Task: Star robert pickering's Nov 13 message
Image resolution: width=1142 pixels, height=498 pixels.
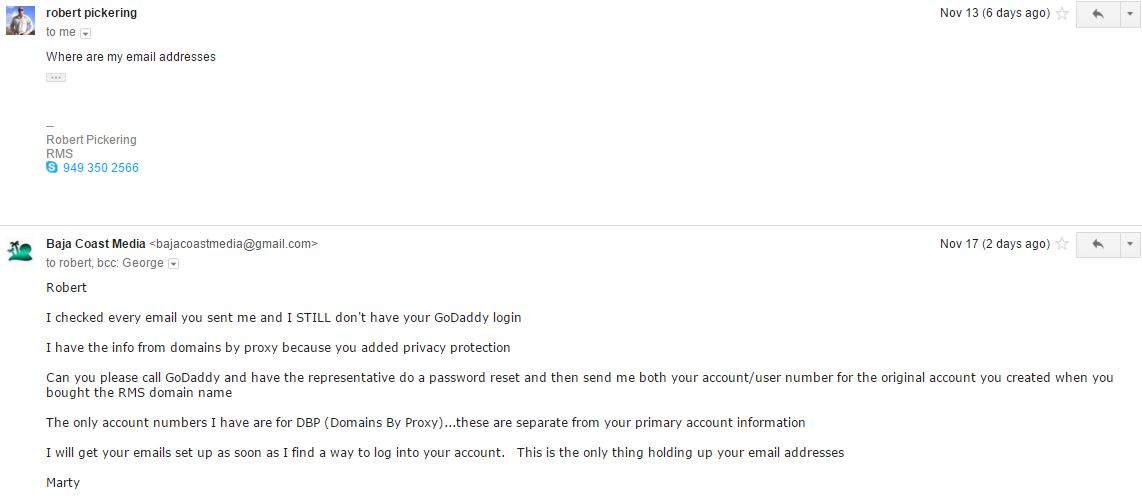Action: pos(1062,14)
